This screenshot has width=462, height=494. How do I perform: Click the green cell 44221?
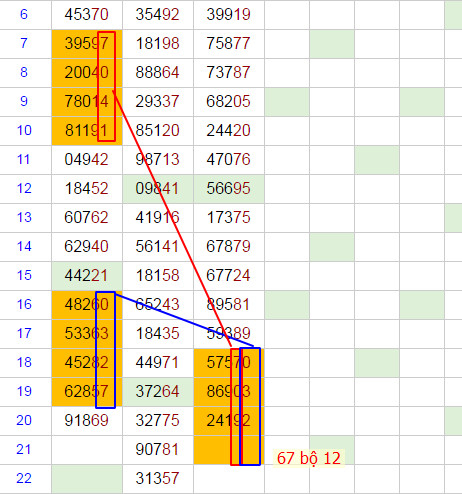tap(87, 276)
